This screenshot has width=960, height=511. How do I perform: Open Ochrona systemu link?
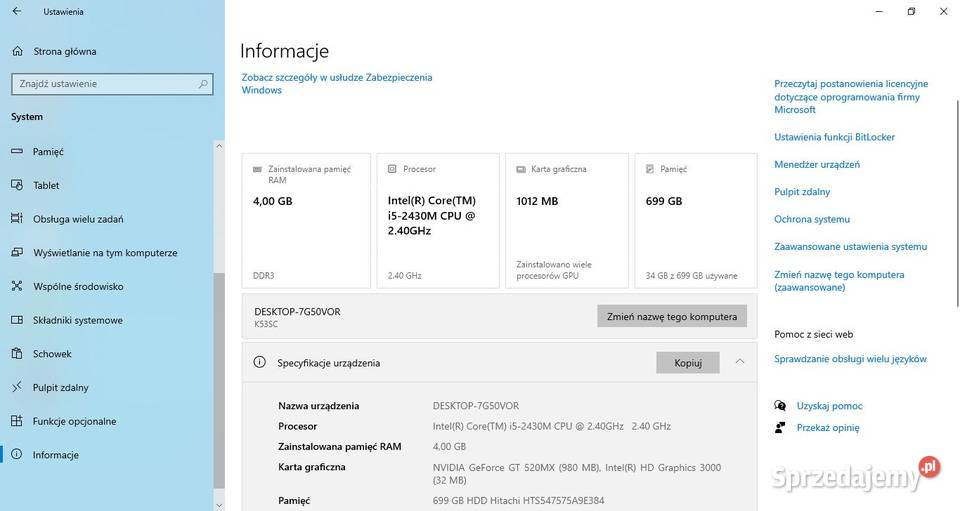coord(812,219)
